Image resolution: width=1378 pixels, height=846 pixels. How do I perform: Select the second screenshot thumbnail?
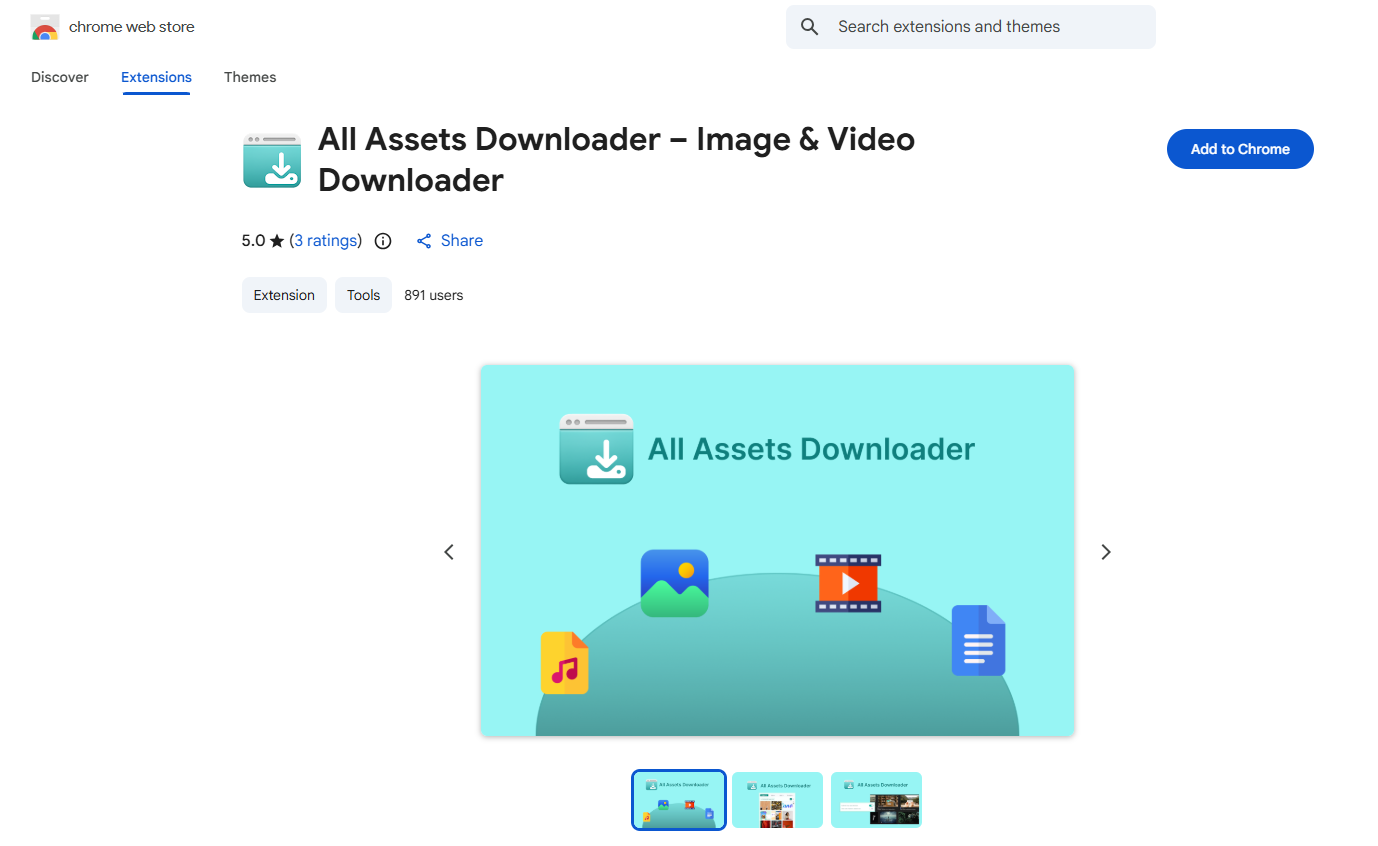pos(777,800)
